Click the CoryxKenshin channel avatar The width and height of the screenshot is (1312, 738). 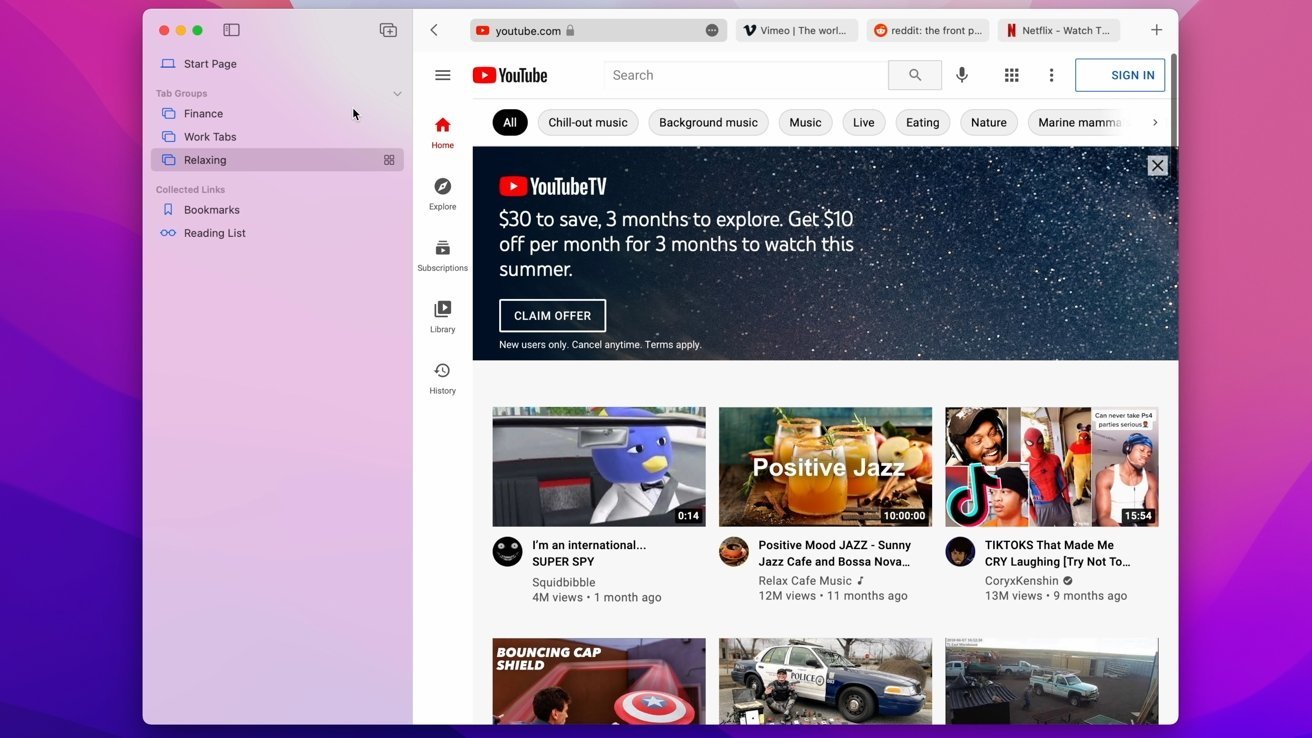(x=960, y=552)
